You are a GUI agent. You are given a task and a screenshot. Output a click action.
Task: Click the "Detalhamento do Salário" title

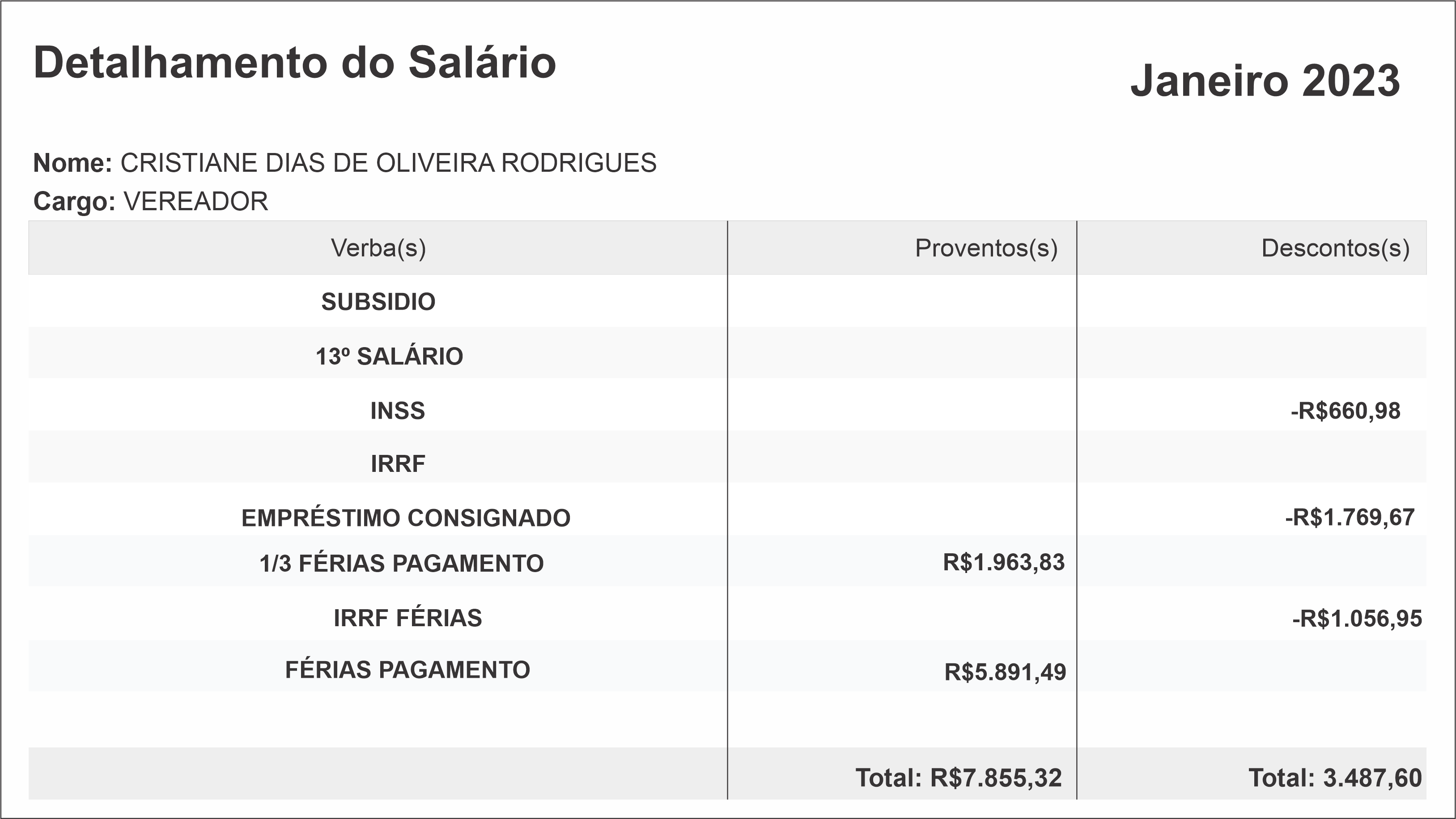pos(294,63)
